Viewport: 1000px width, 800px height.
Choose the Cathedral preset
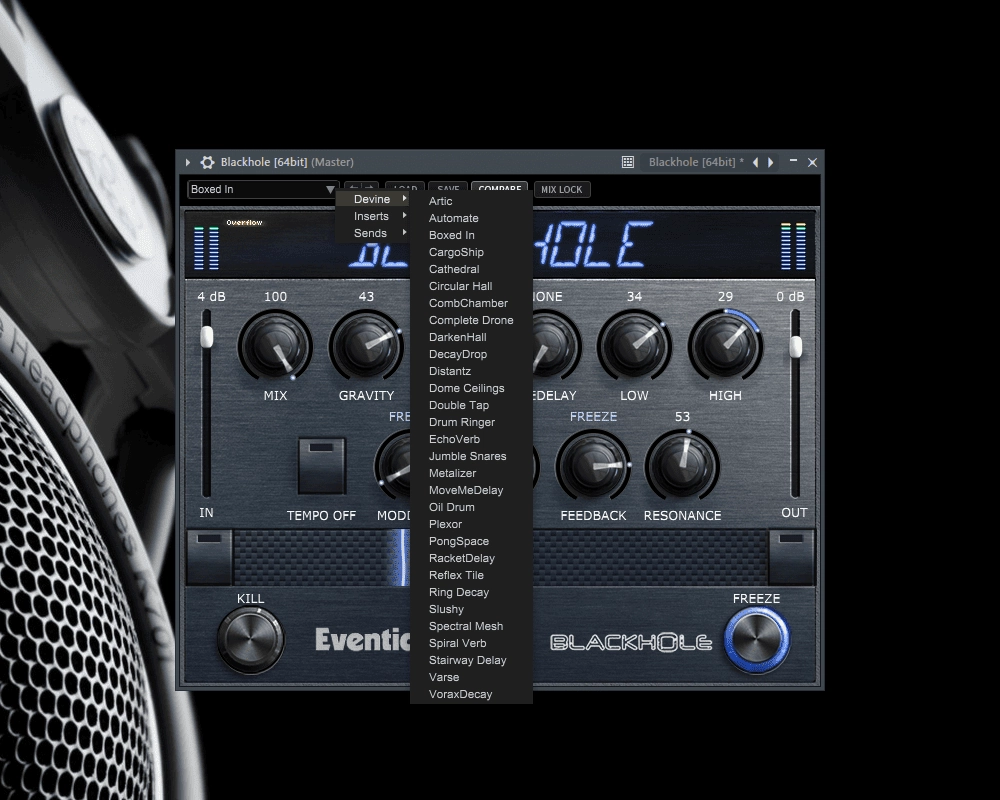pos(471,269)
